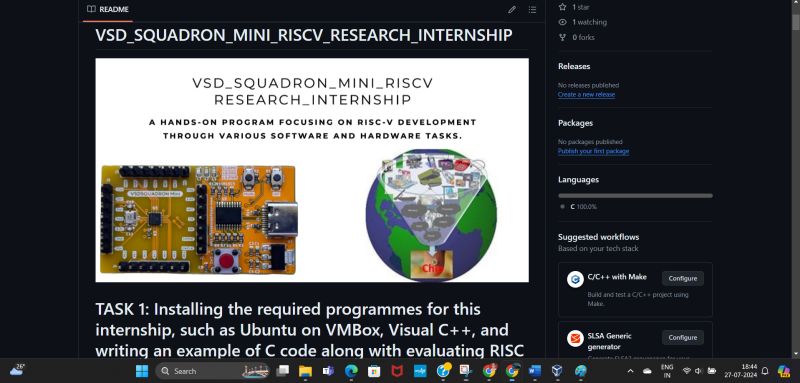Image resolution: width=800 pixels, height=383 pixels.
Task: Expand the system tray hidden icons chevron
Action: [x=630, y=371]
